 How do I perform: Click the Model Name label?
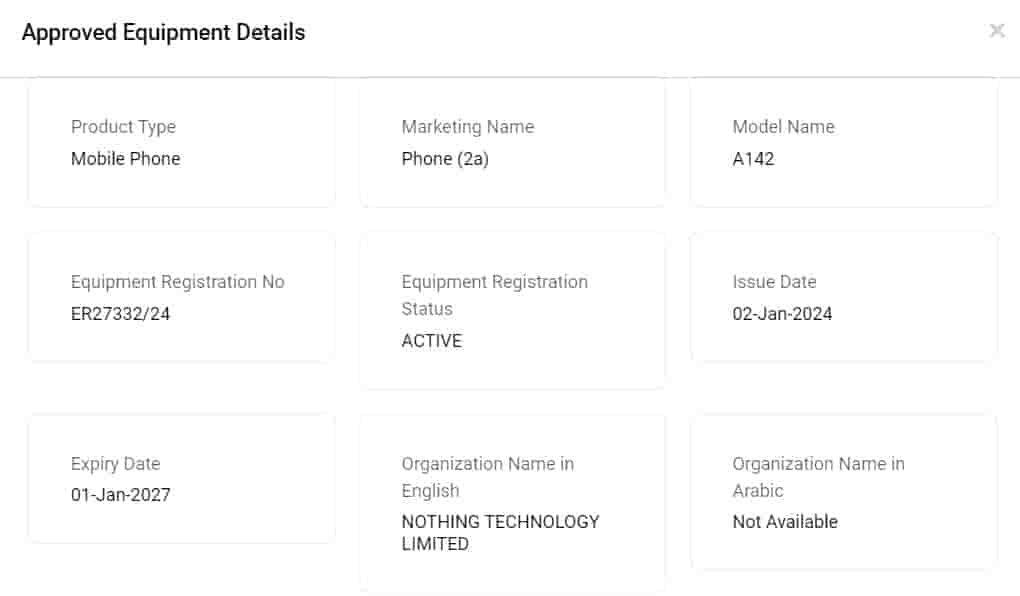tap(783, 127)
